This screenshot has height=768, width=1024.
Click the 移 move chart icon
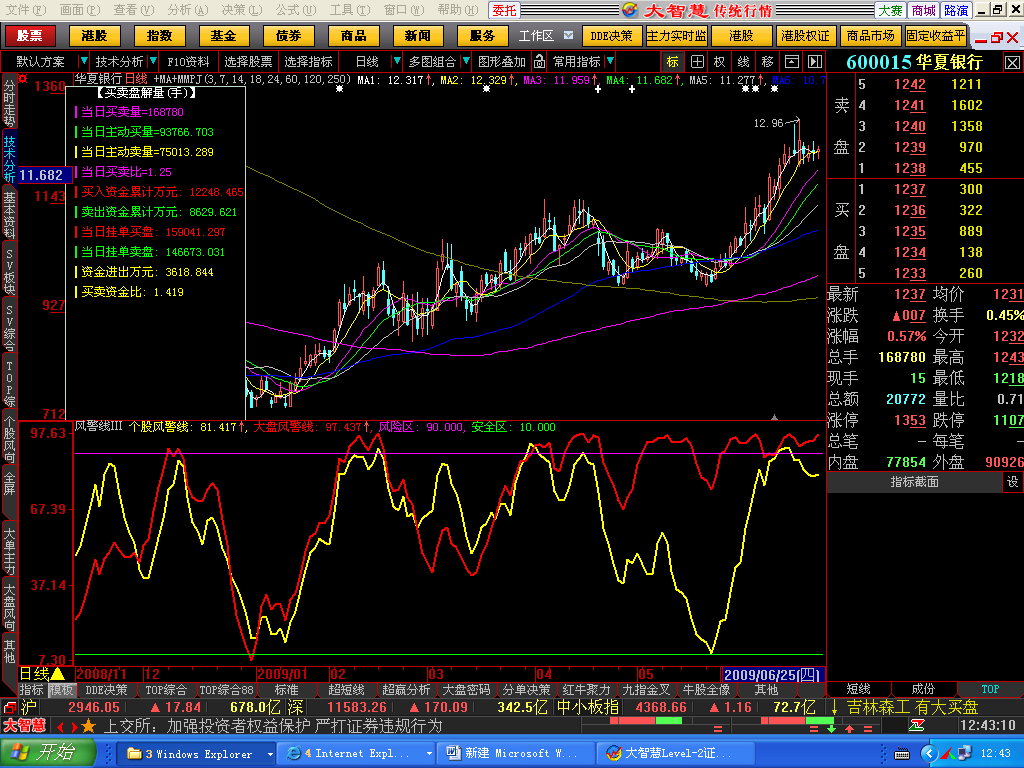[x=767, y=62]
